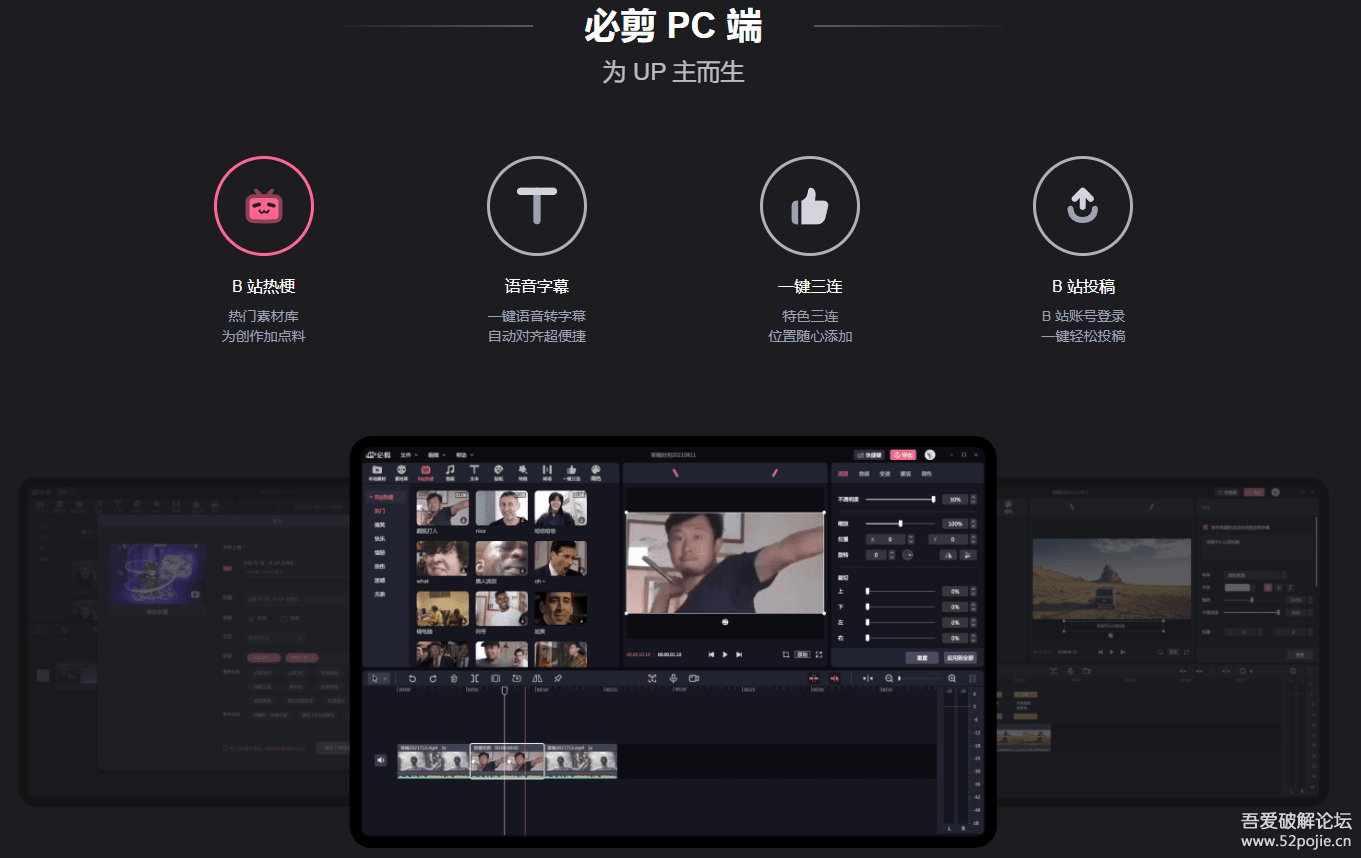Mute the track with the speaker icon
1361x858 pixels.
click(x=380, y=760)
